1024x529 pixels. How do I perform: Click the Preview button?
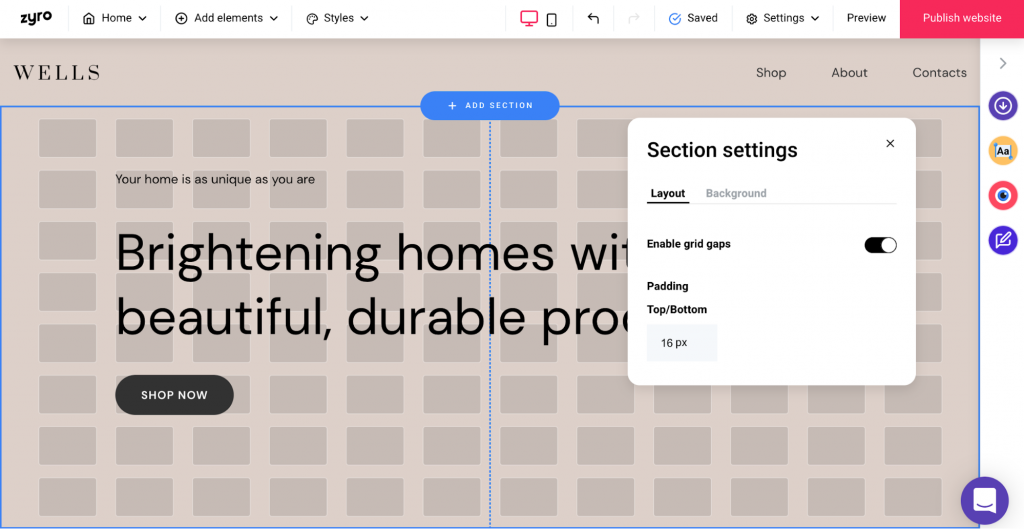(x=866, y=18)
